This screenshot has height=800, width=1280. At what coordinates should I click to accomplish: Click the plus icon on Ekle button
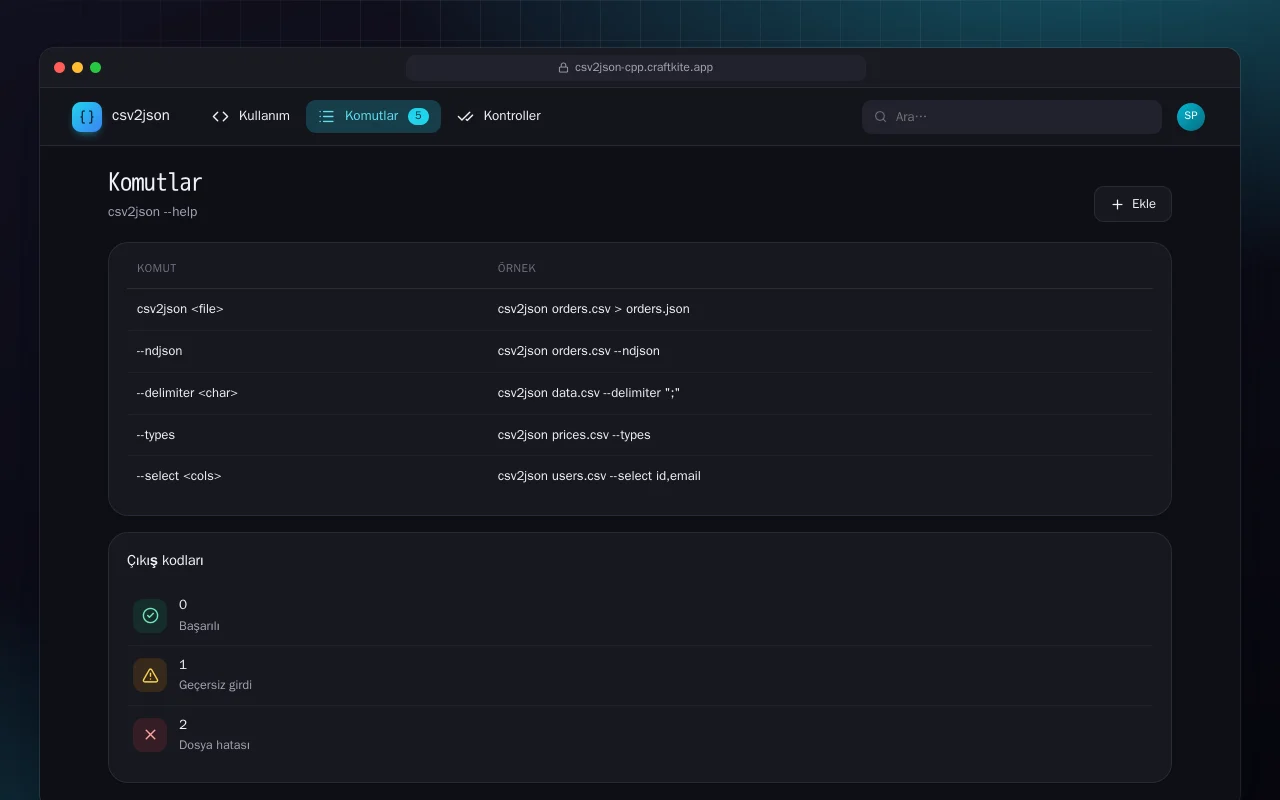click(x=1117, y=204)
